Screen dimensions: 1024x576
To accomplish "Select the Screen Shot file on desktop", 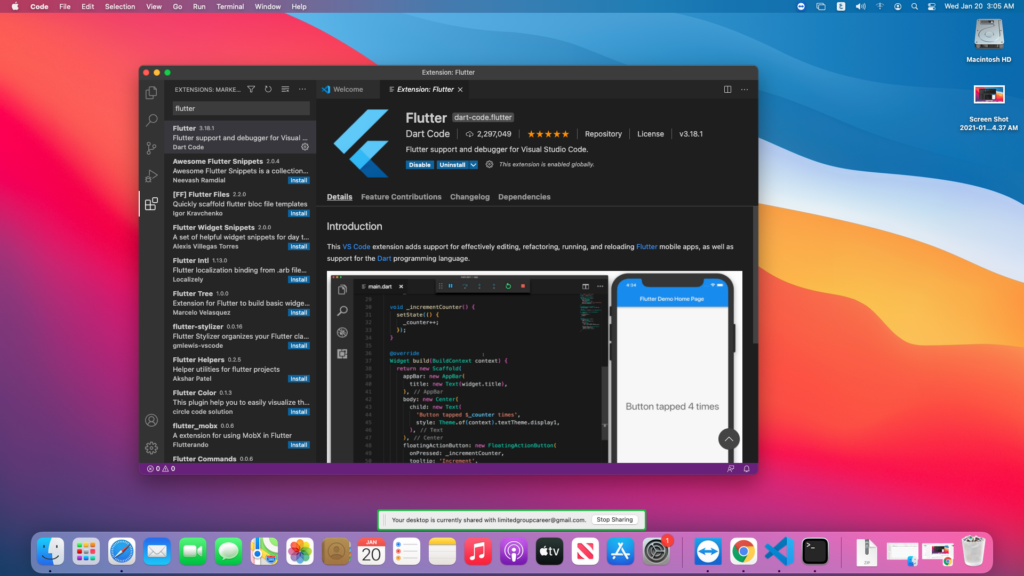I will 989,108.
